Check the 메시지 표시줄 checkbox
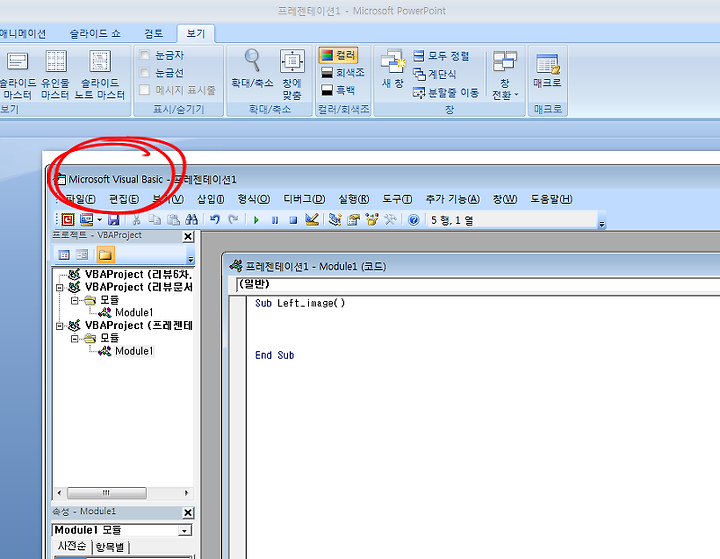This screenshot has height=559, width=720. (145, 90)
